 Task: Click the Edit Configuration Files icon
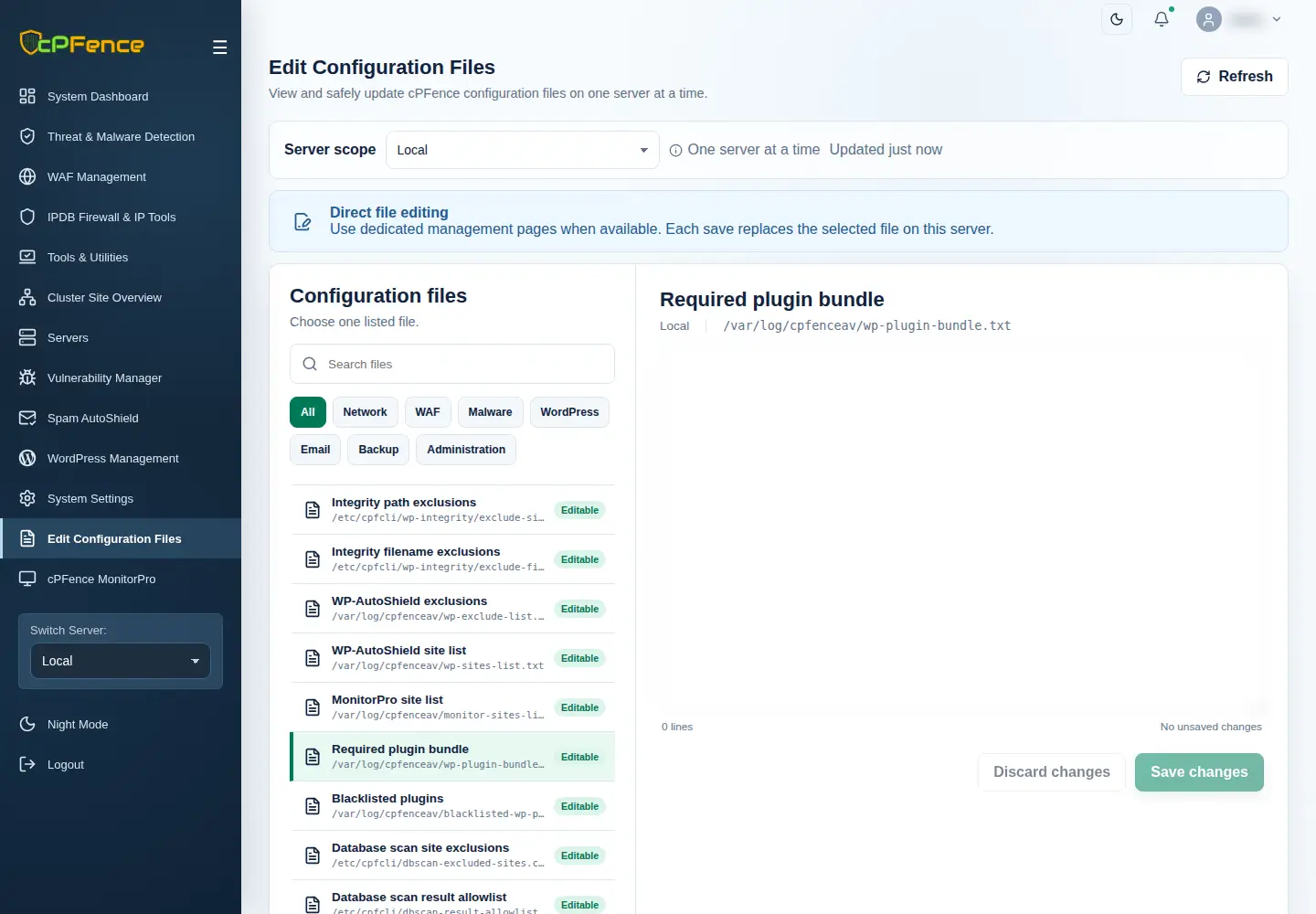click(x=27, y=538)
